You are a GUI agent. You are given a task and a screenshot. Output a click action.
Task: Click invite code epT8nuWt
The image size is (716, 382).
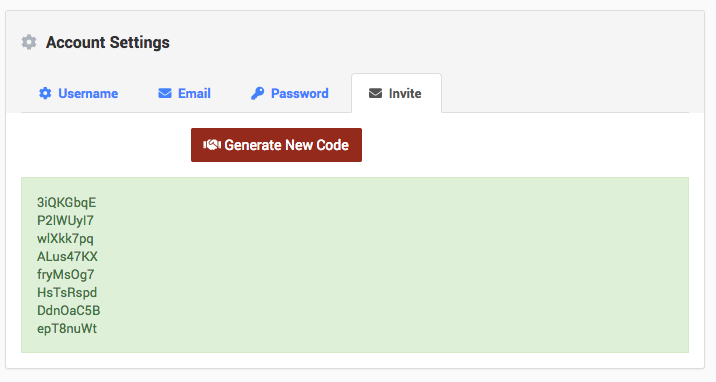tap(67, 329)
